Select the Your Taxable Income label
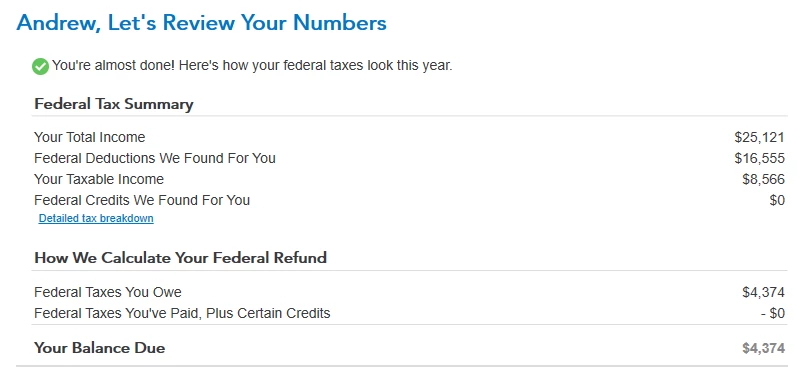The width and height of the screenshot is (797, 367). click(x=99, y=179)
